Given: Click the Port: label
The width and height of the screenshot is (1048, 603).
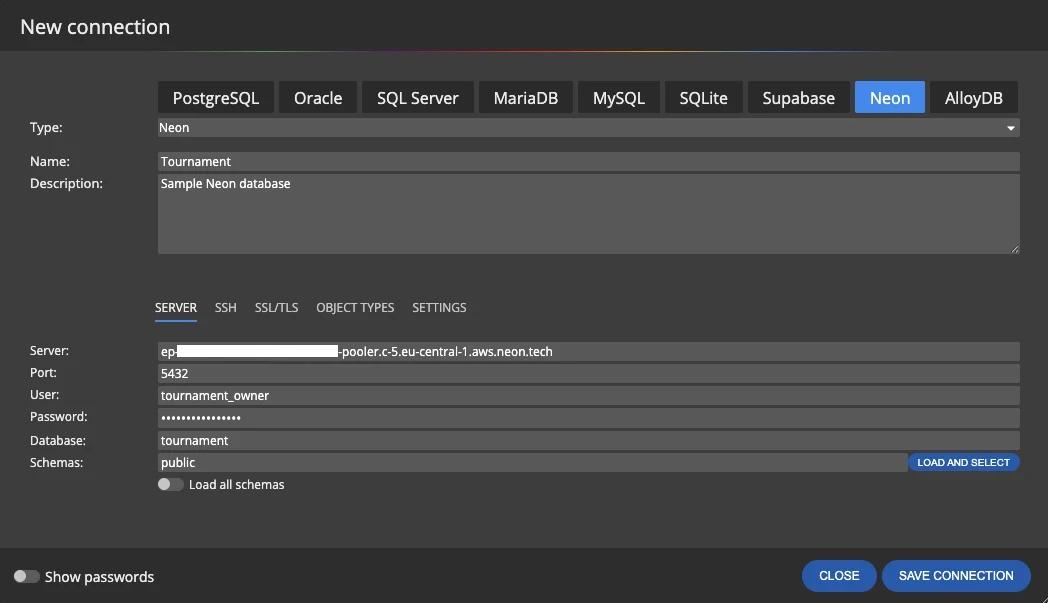Looking at the screenshot, I should pyautogui.click(x=43, y=373).
